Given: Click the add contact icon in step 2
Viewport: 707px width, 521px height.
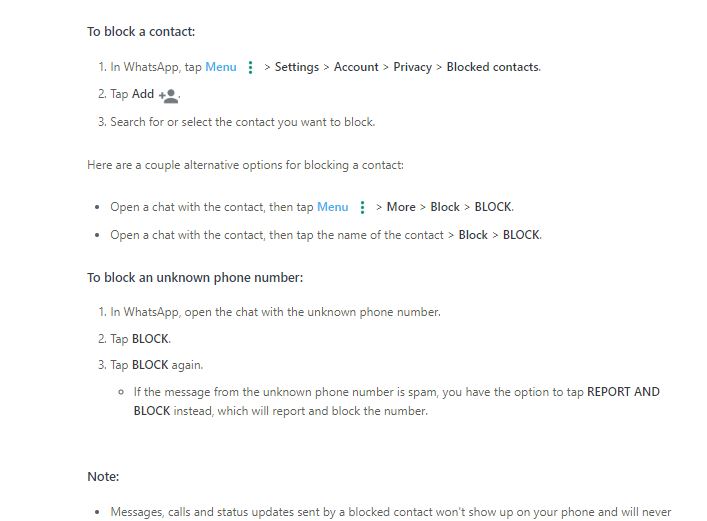Looking at the screenshot, I should point(168,95).
